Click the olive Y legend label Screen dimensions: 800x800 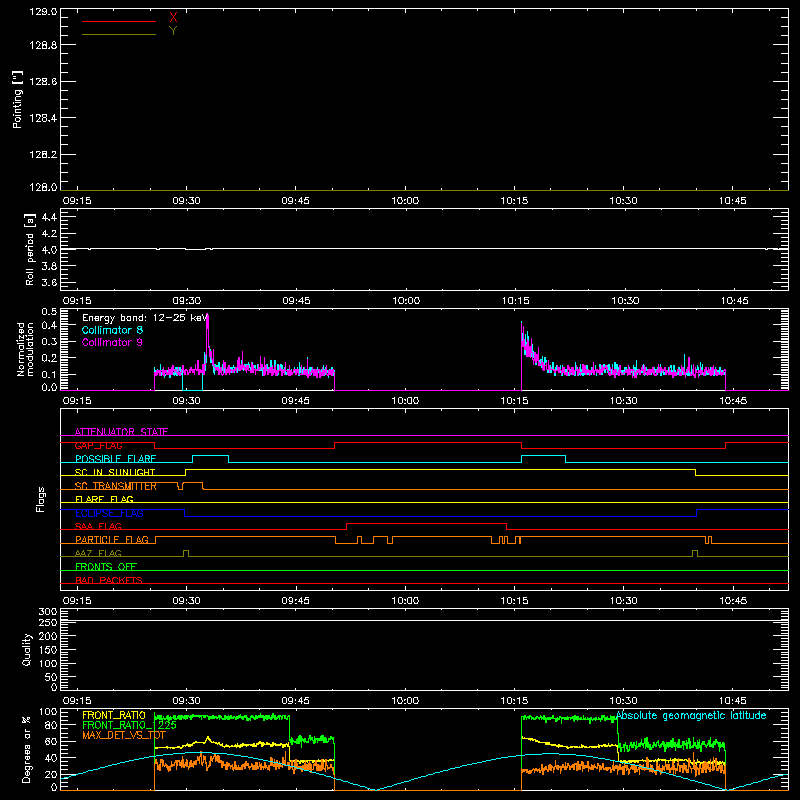173,31
